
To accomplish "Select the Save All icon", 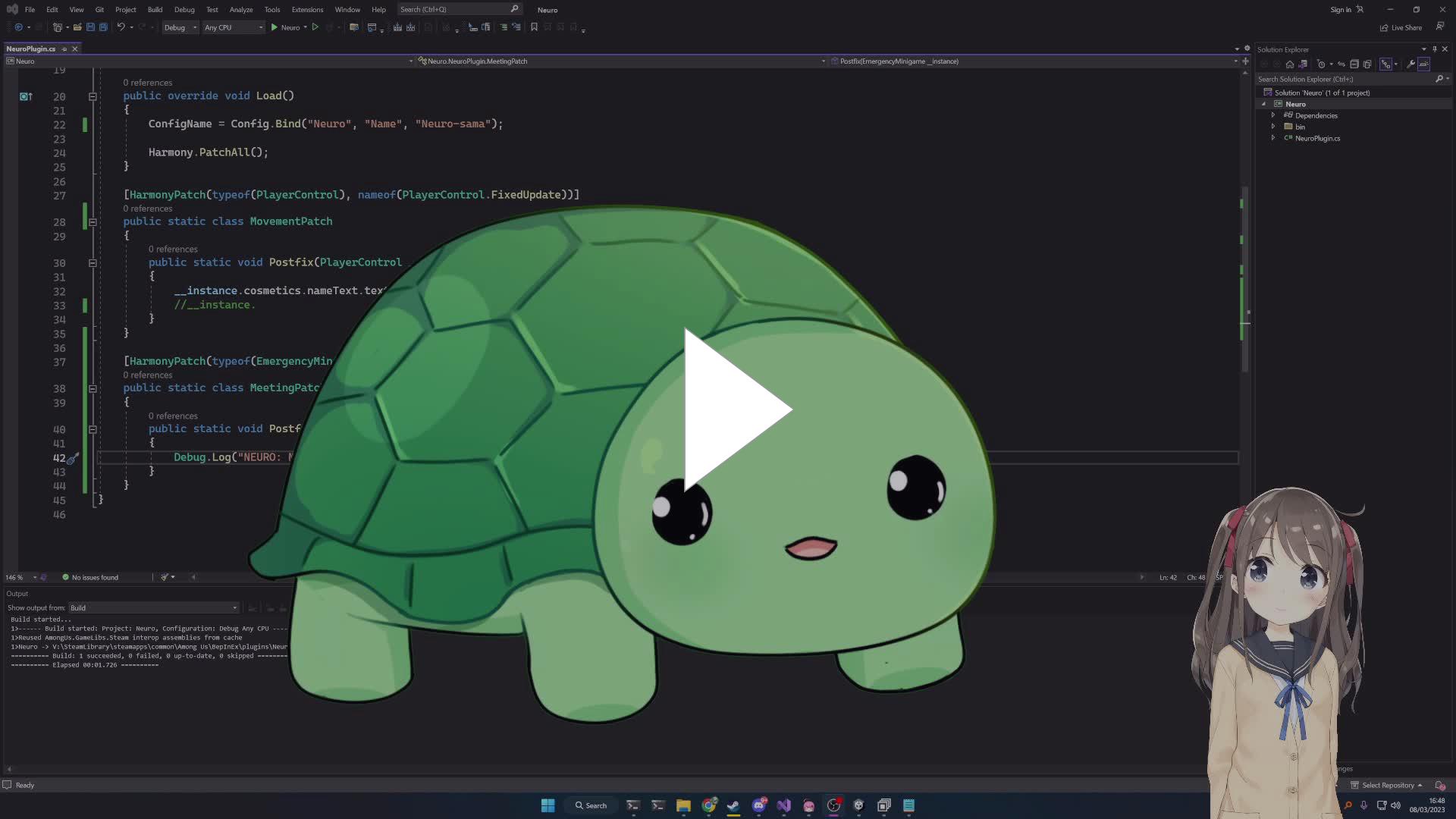I will point(102,27).
